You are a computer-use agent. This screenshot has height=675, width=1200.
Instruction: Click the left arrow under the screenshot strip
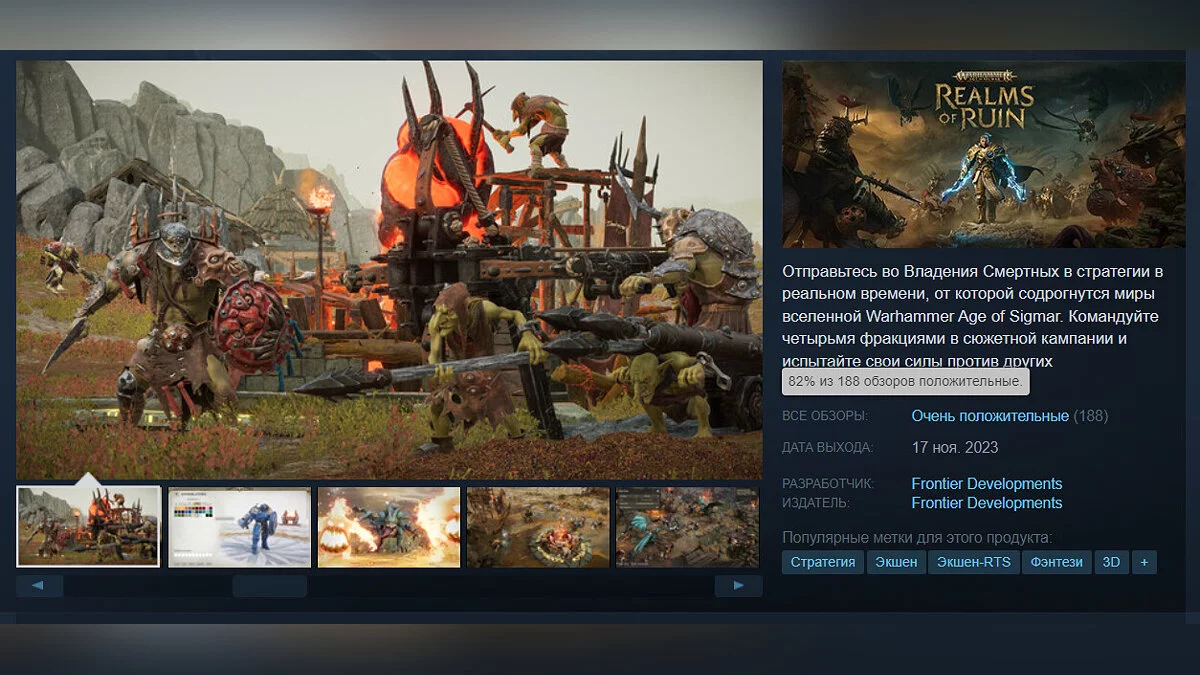(x=39, y=586)
